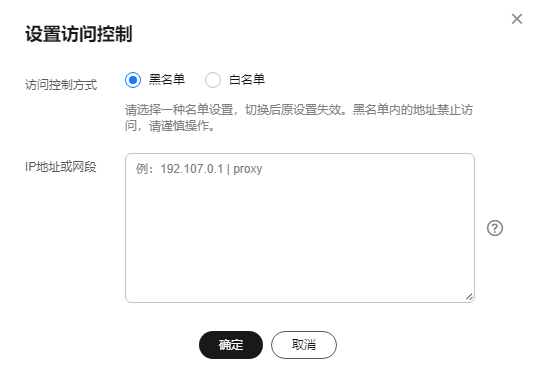Click the 白名单 label text
The height and width of the screenshot is (383, 537).
pyautogui.click(x=247, y=79)
